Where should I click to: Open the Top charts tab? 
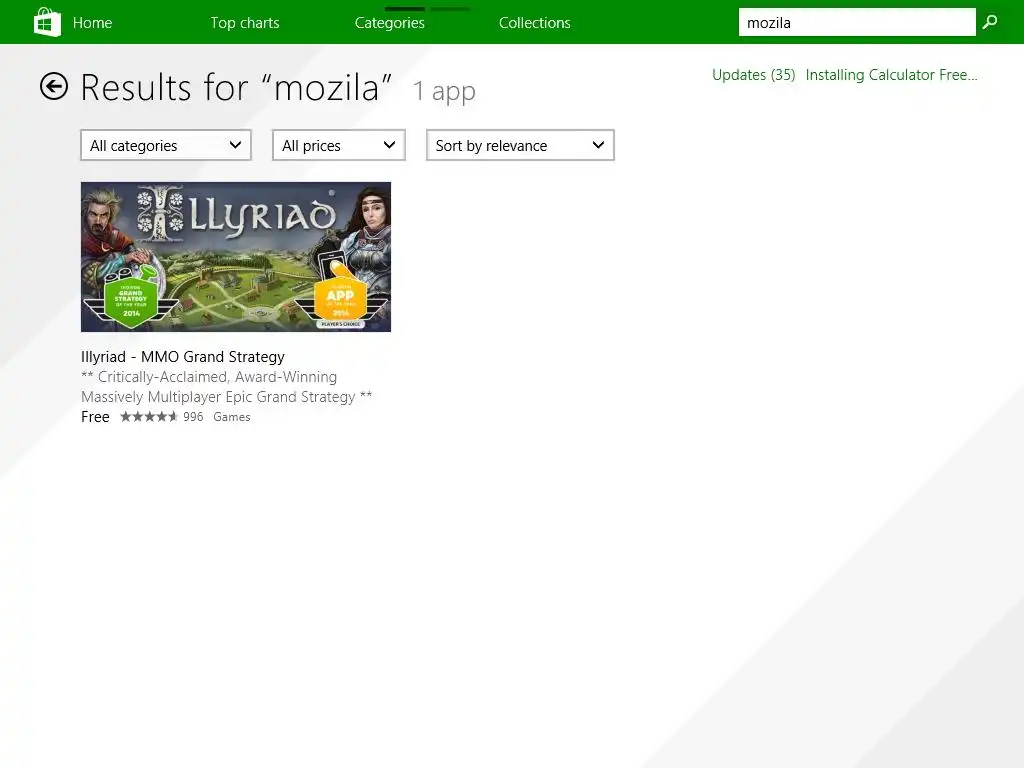click(245, 23)
